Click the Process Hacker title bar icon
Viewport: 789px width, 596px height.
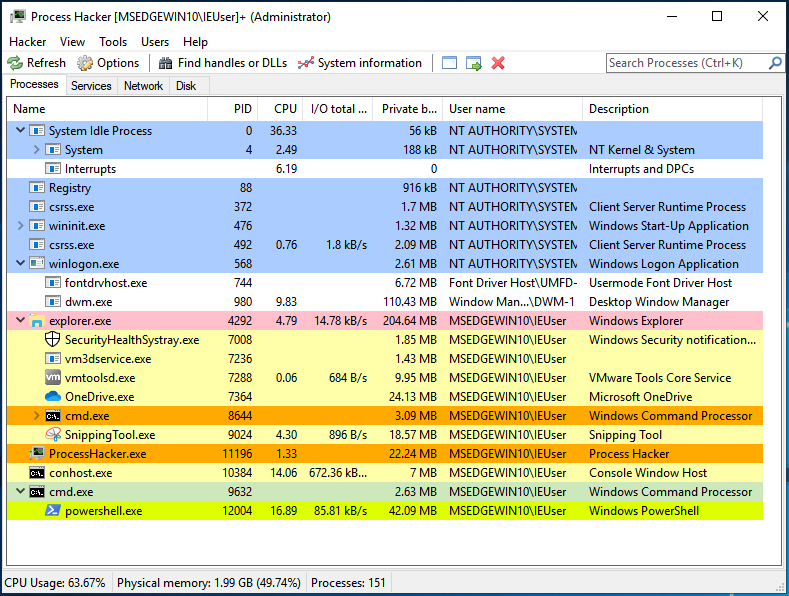[x=18, y=17]
